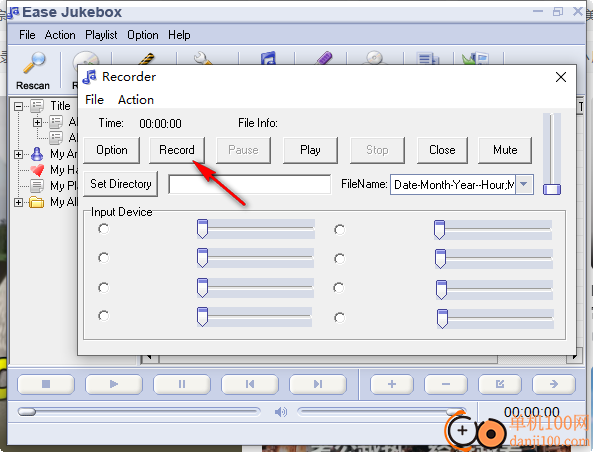Stop playback with the square button
The image size is (593, 452).
(46, 384)
